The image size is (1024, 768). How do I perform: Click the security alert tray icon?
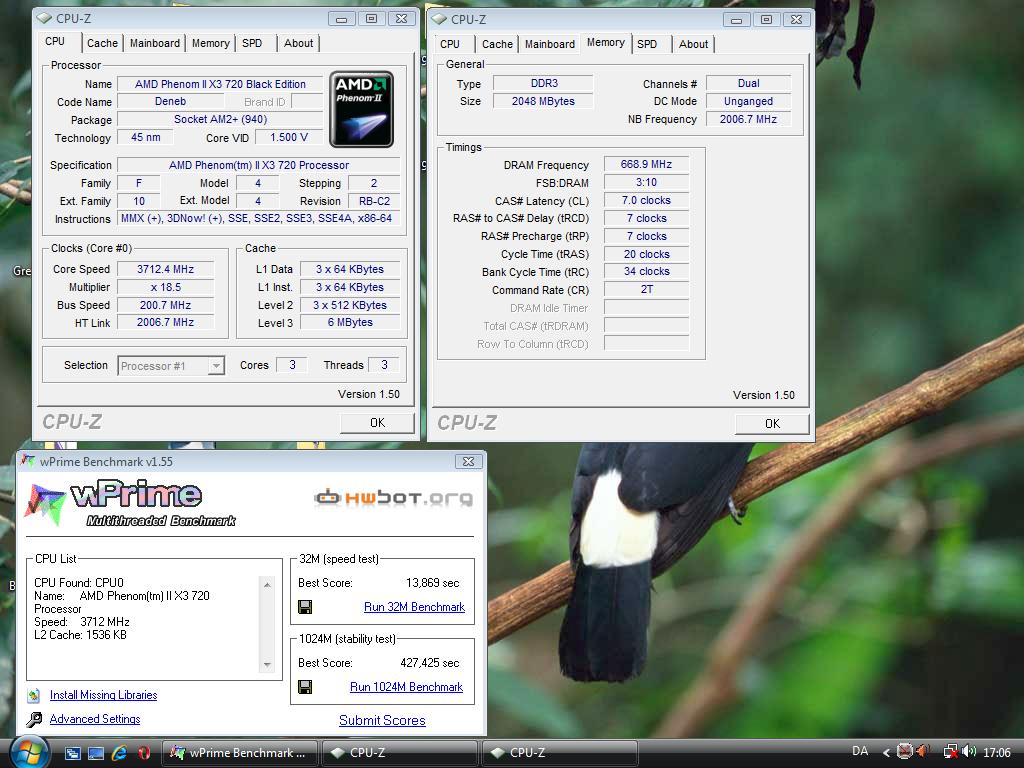coord(905,752)
